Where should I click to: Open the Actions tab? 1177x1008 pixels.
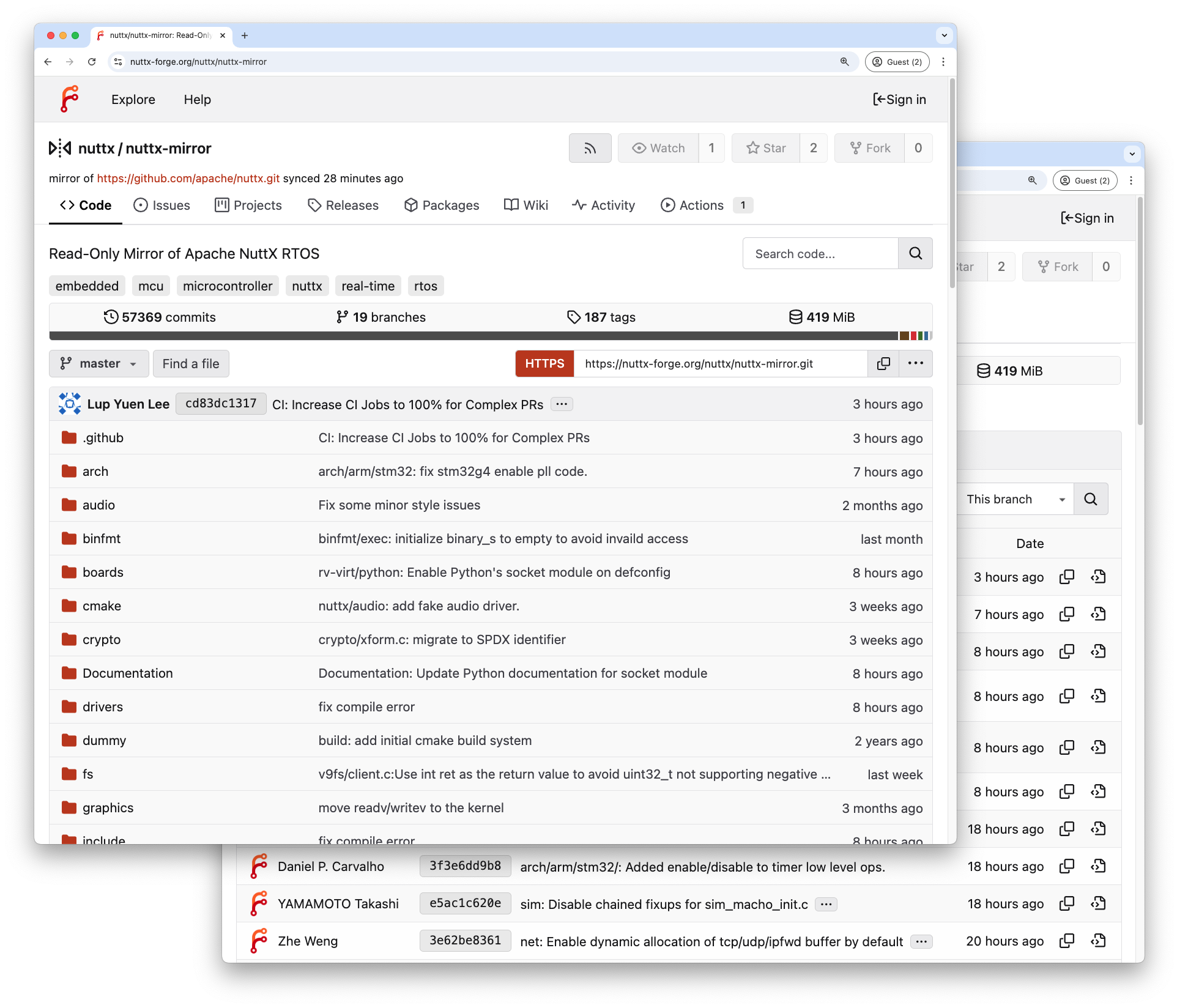point(707,206)
